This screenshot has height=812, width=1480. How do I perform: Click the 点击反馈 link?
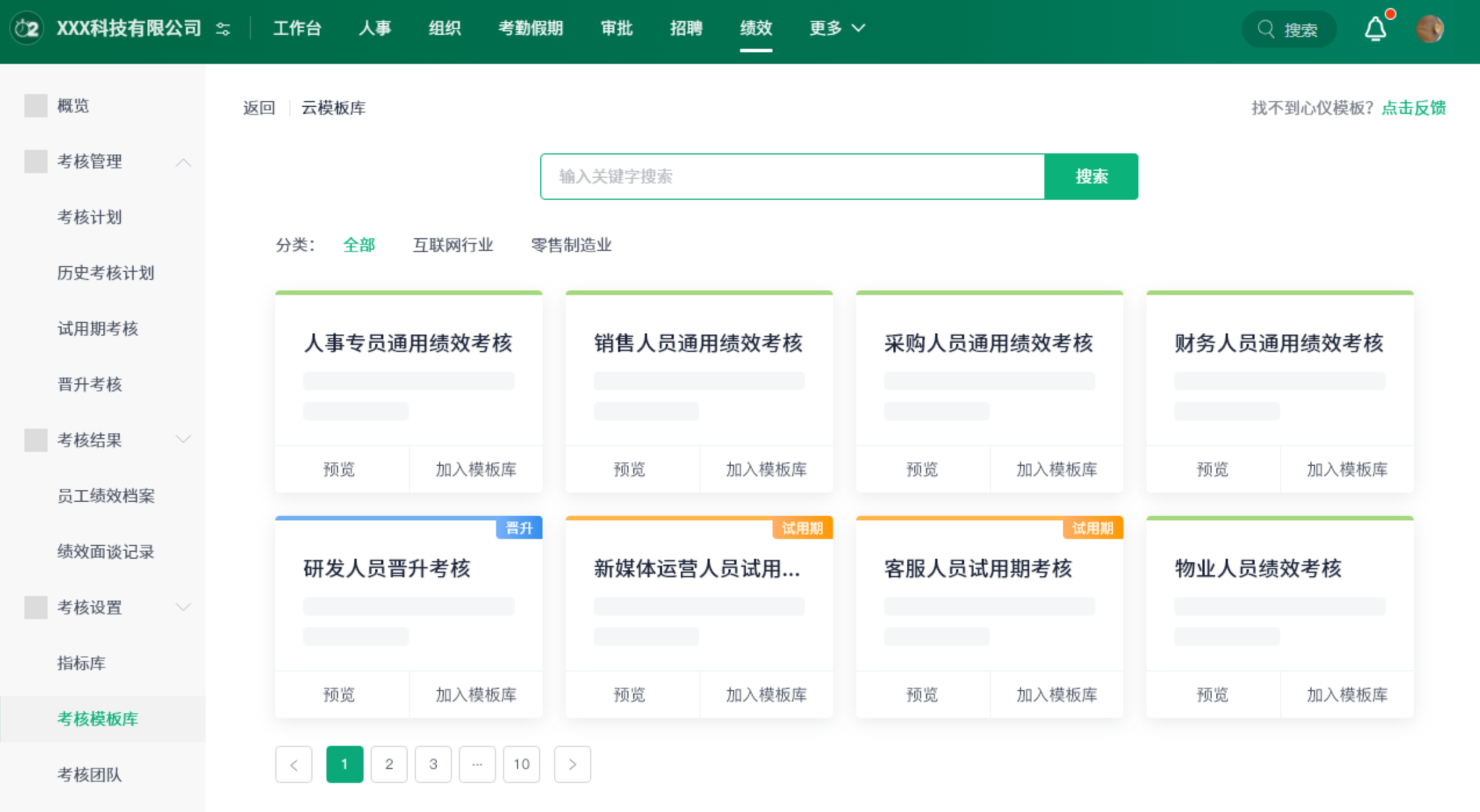click(1413, 108)
